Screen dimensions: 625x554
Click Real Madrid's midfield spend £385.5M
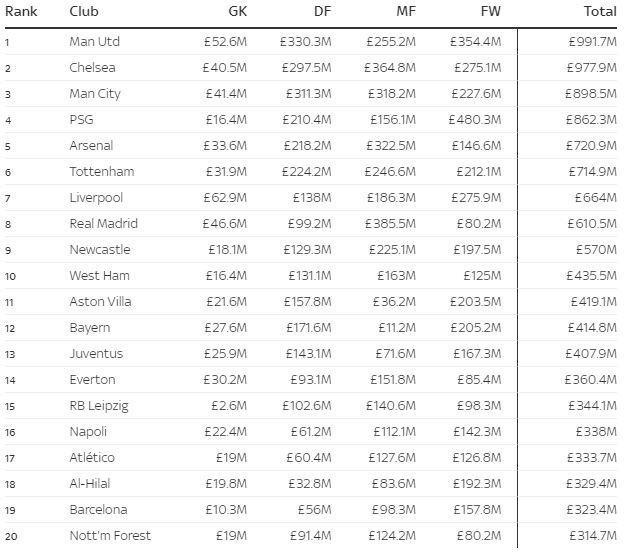(x=390, y=224)
